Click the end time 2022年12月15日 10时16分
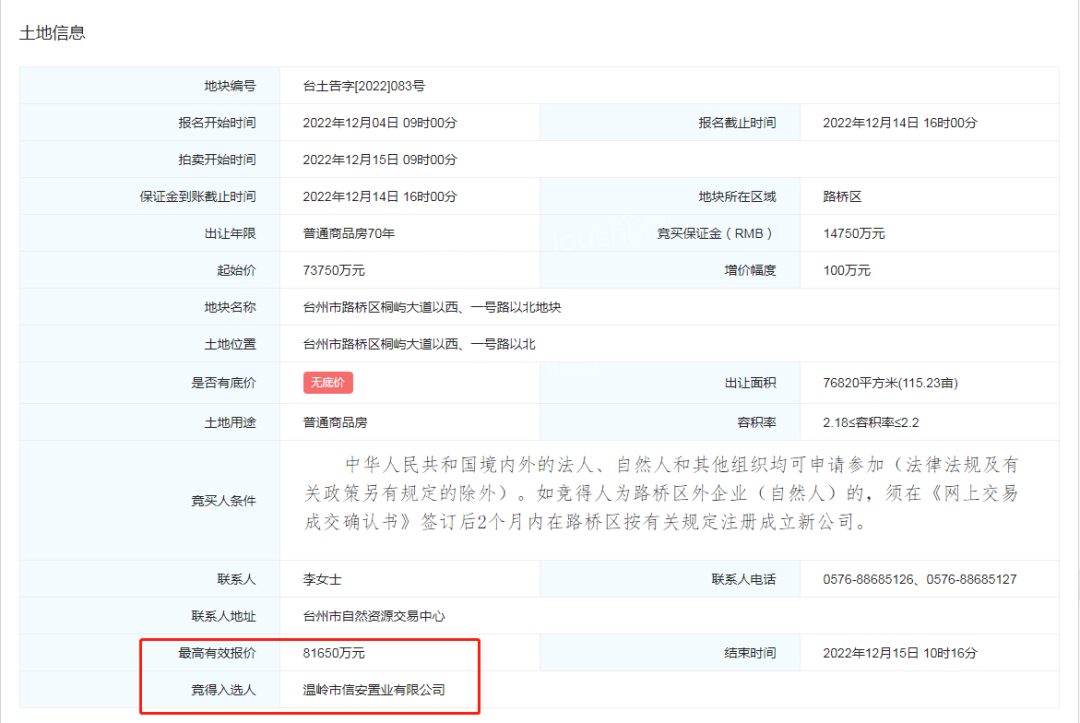The width and height of the screenshot is (1080, 723). click(x=899, y=653)
